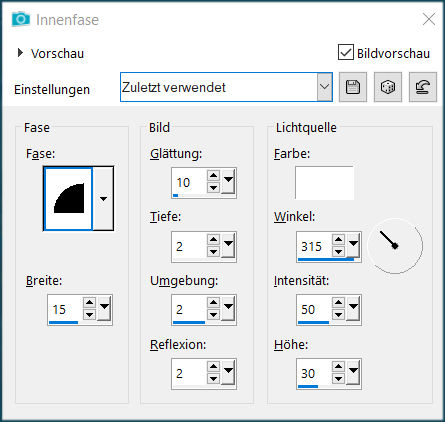
Task: Open the Umgebung slider dropdown arrow
Action: (x=228, y=308)
